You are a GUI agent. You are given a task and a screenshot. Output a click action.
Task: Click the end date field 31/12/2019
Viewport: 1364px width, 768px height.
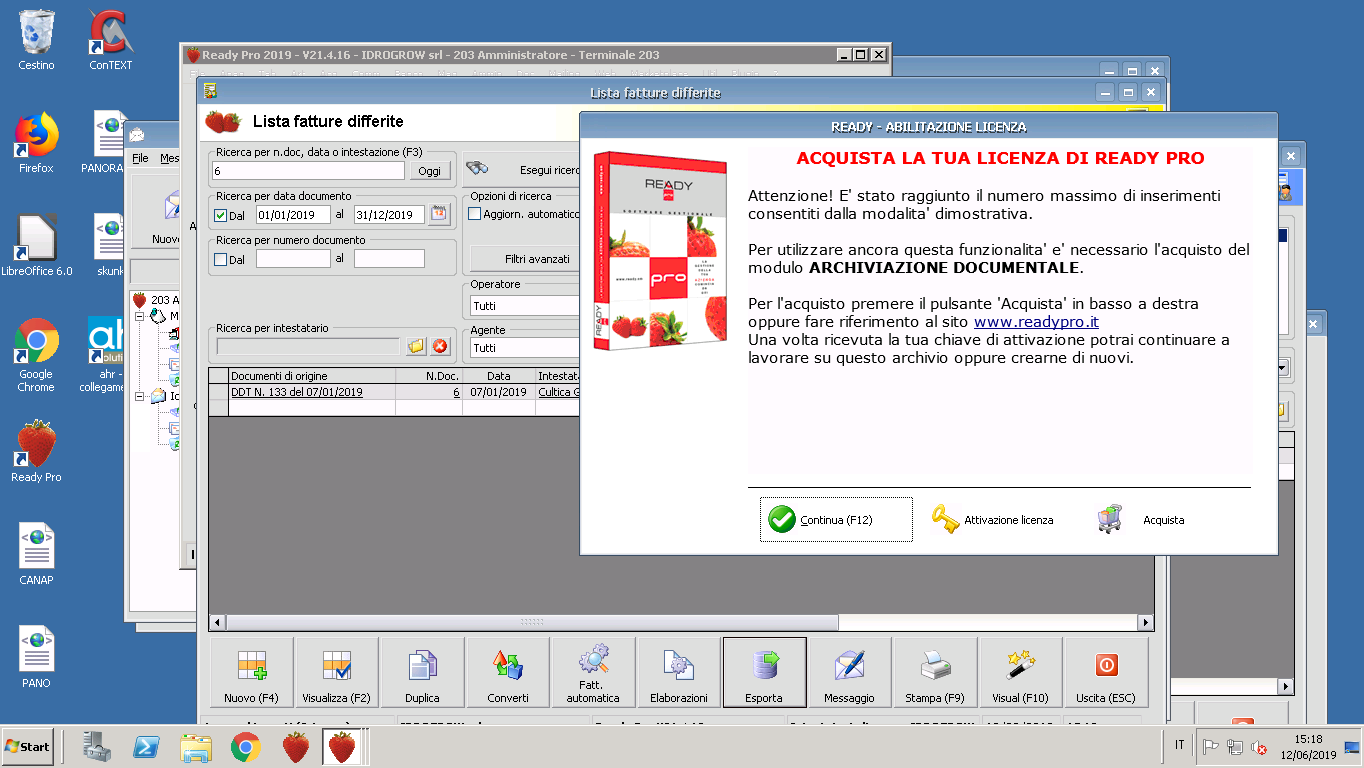[389, 215]
